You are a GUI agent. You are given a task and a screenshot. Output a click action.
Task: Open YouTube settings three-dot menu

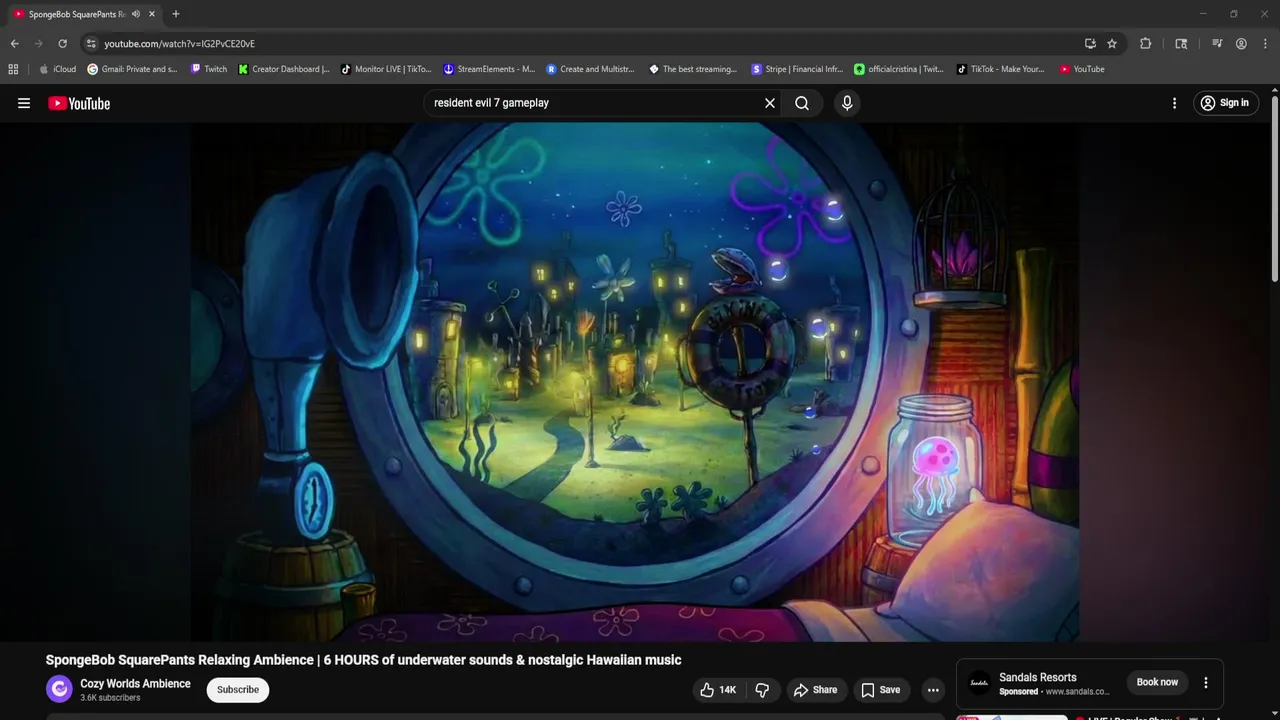[1174, 103]
